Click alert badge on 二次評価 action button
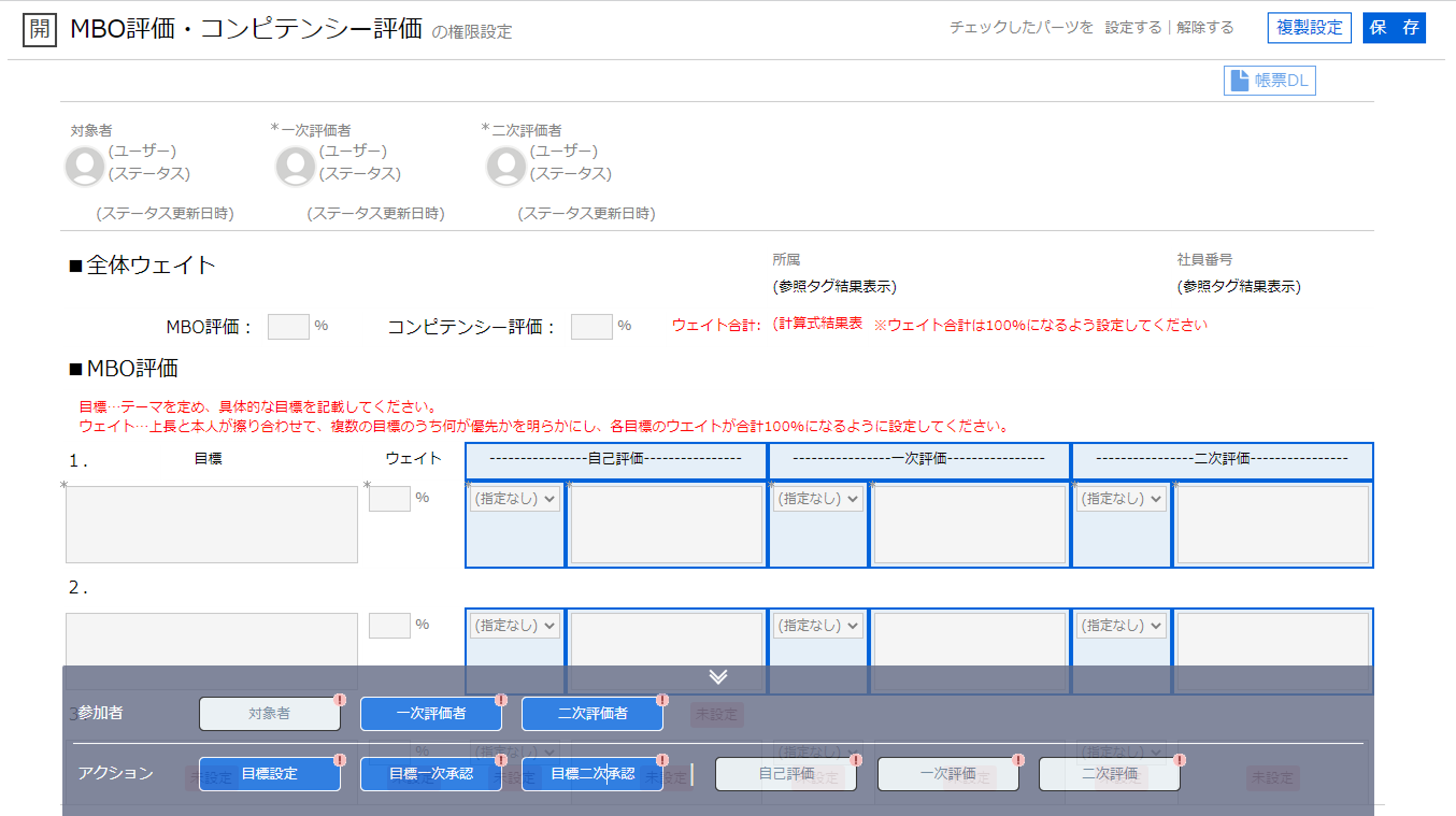 tap(1180, 760)
